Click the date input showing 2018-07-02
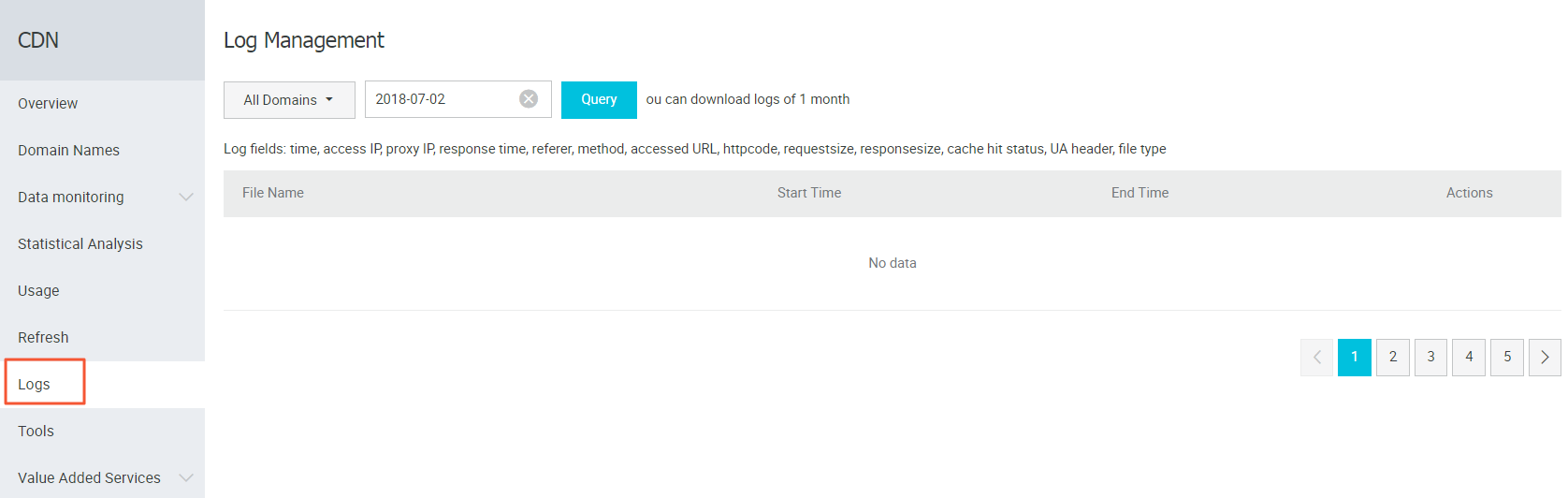 coord(440,99)
